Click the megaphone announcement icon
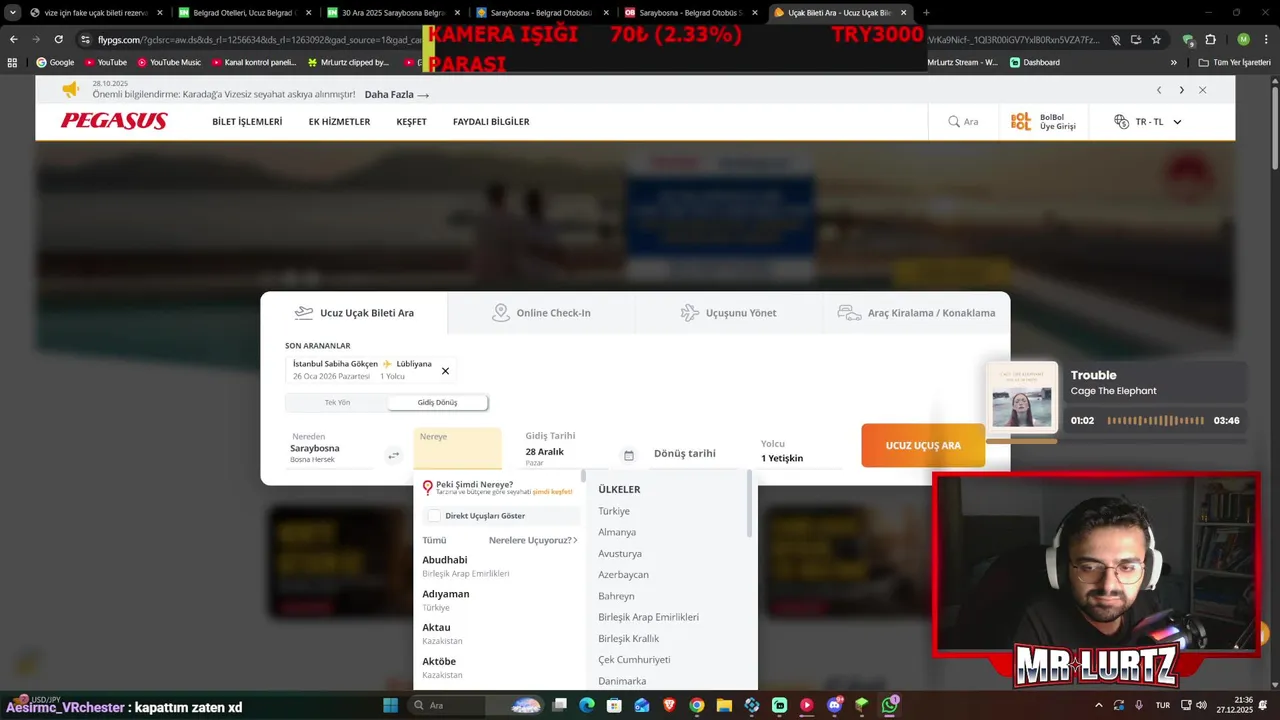 click(70, 91)
